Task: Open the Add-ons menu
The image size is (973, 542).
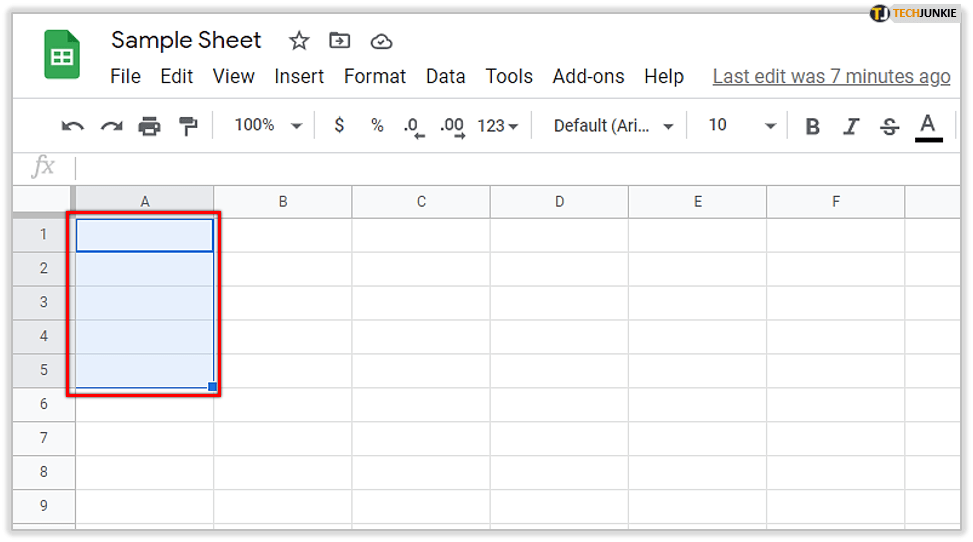Action: coord(588,76)
